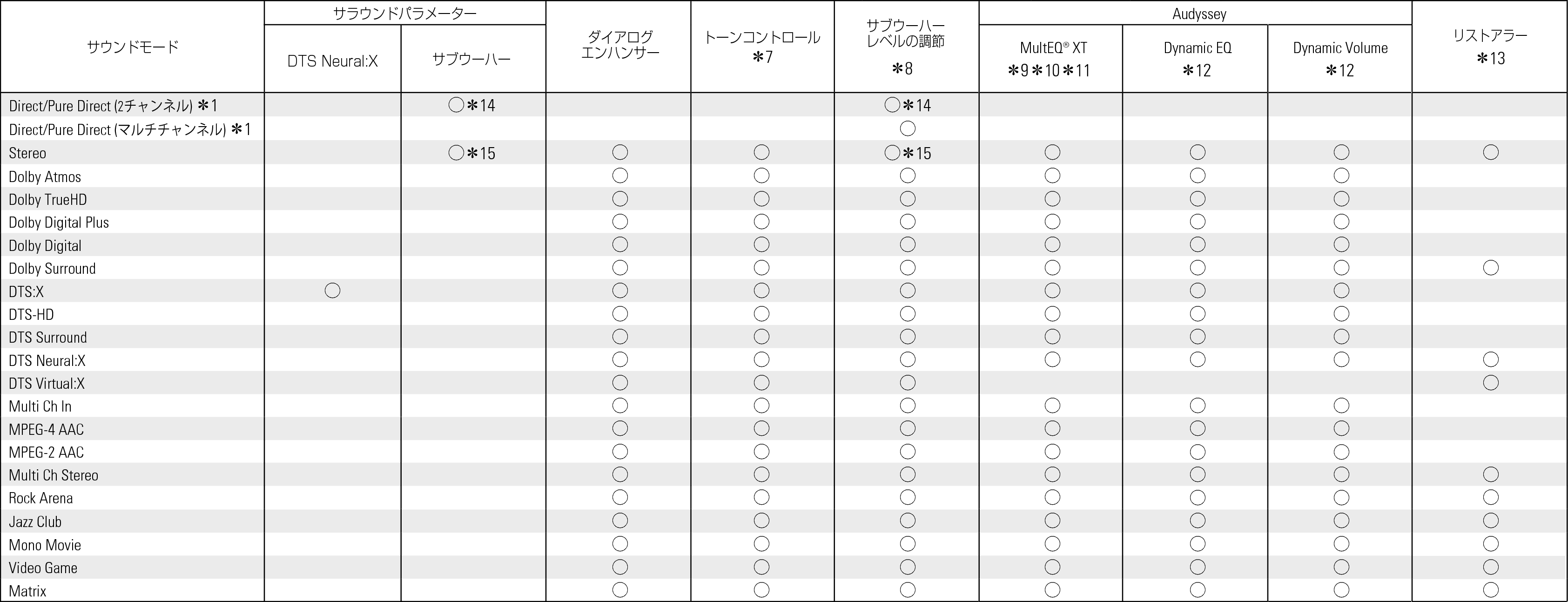Image resolution: width=1568 pixels, height=602 pixels.
Task: Click the Dolby Surround circle under リストアラー
Action: click(1491, 268)
